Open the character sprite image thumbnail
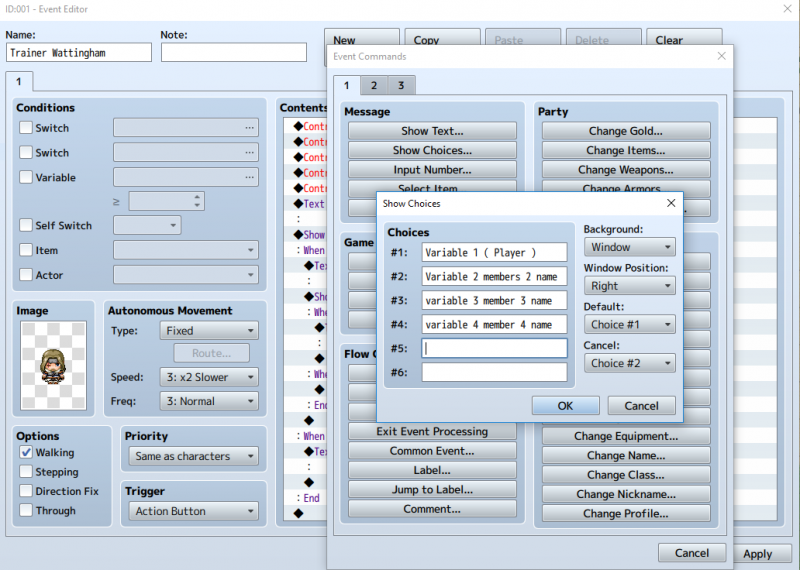800x570 pixels. pos(54,365)
